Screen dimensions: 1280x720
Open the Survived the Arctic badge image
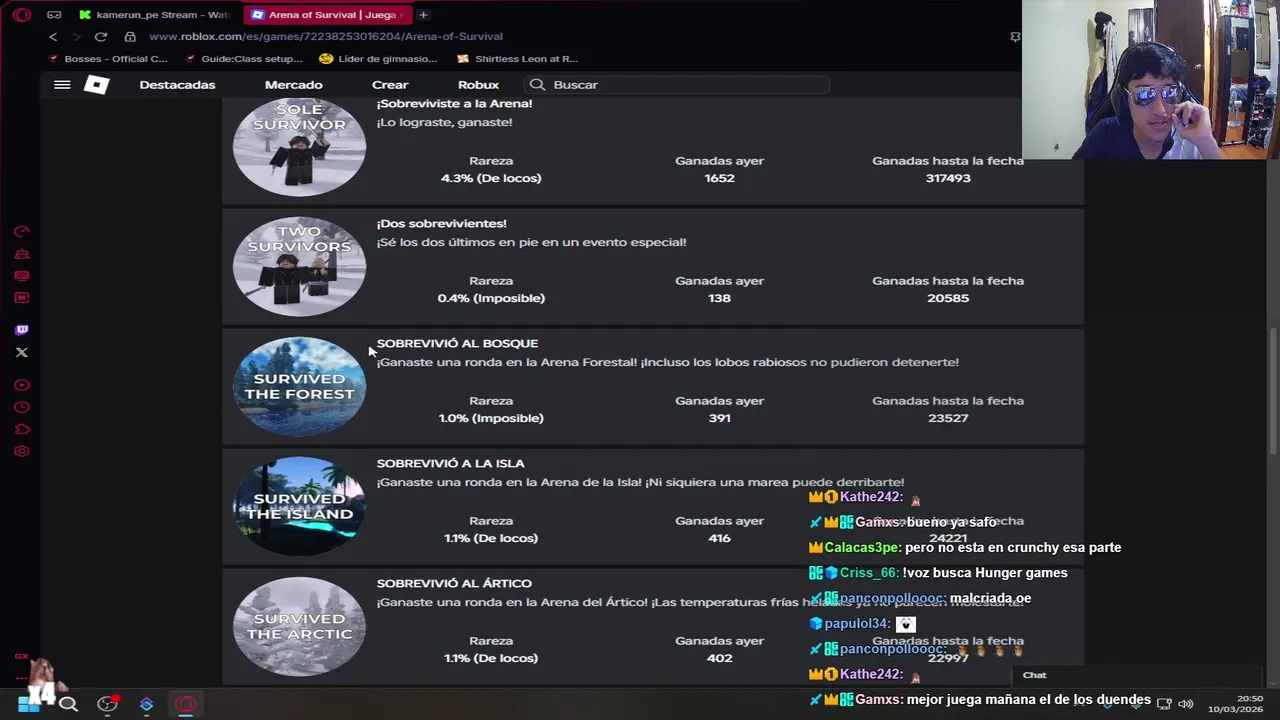[x=299, y=626]
